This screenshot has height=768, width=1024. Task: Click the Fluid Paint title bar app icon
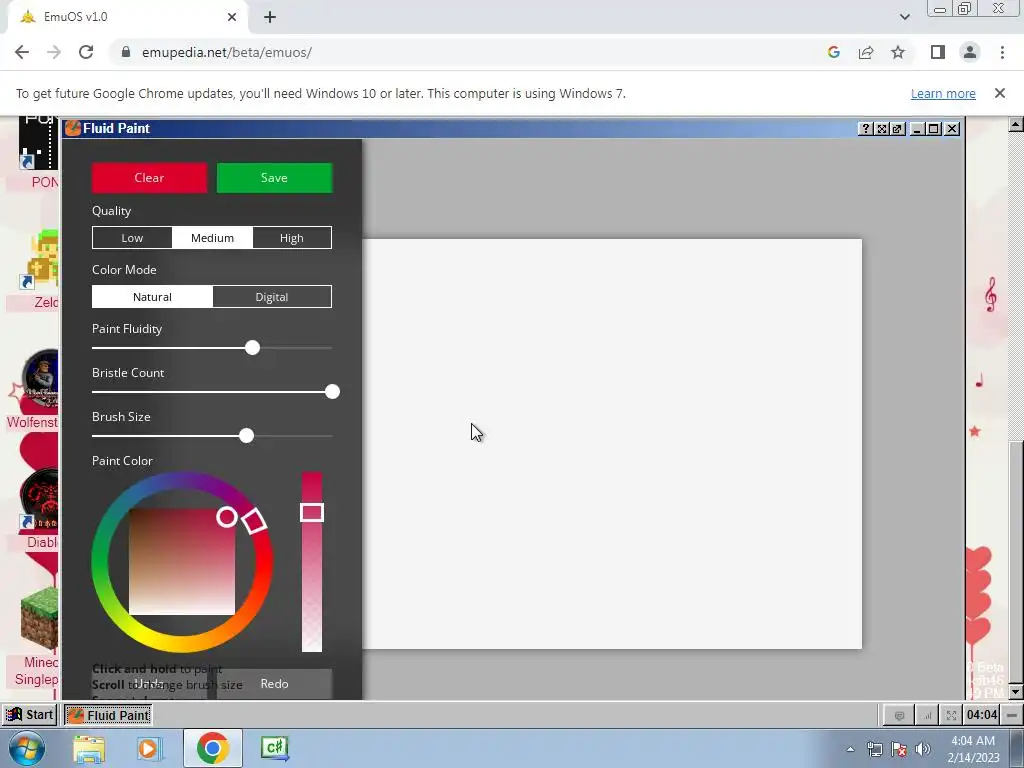(x=73, y=128)
